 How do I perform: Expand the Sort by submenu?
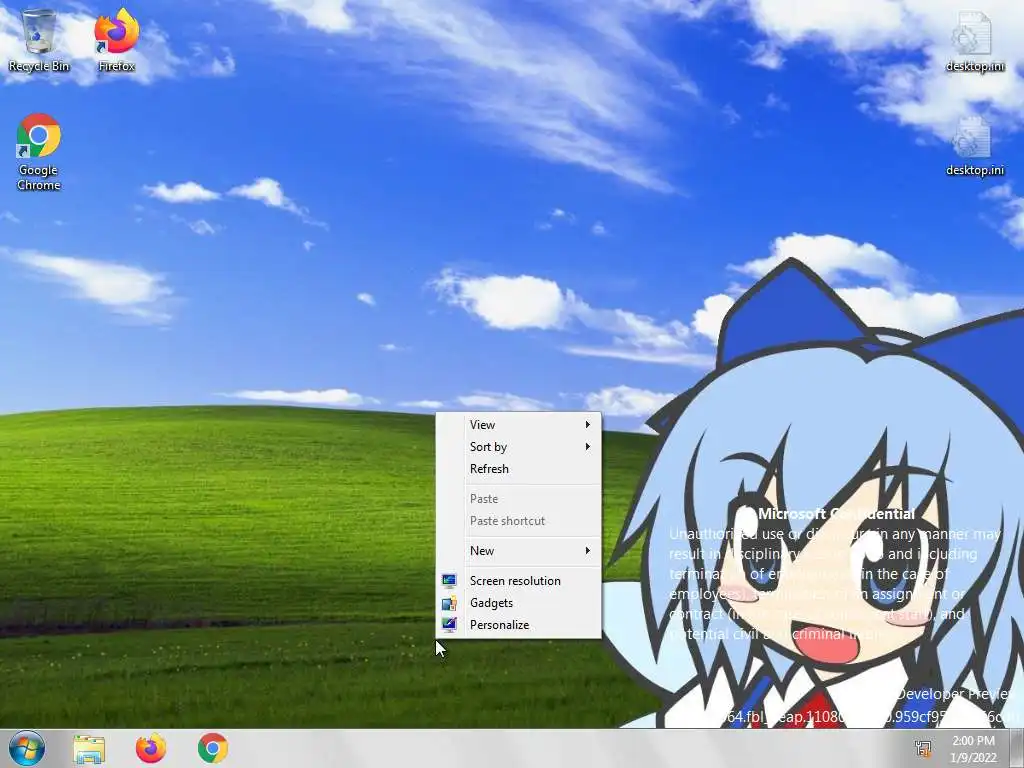(x=519, y=447)
